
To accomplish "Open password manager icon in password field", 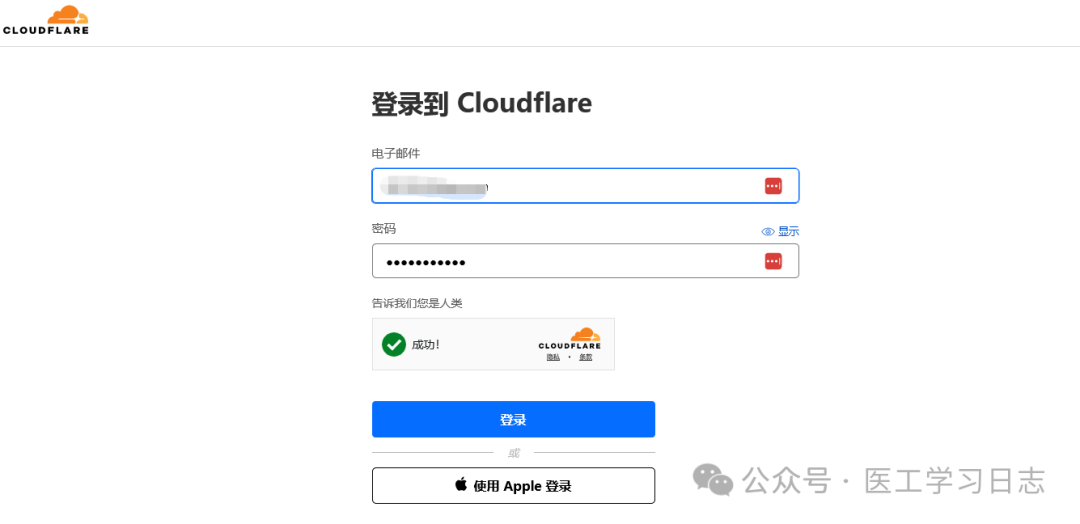I will 773,261.
